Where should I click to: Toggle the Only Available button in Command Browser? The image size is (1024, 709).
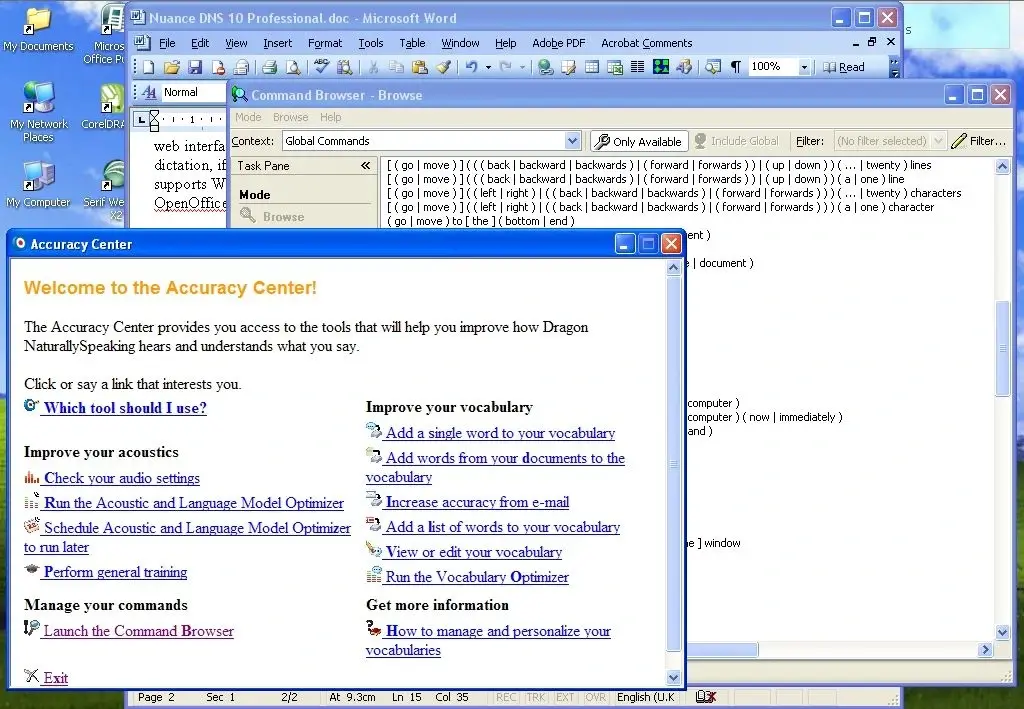click(x=639, y=141)
